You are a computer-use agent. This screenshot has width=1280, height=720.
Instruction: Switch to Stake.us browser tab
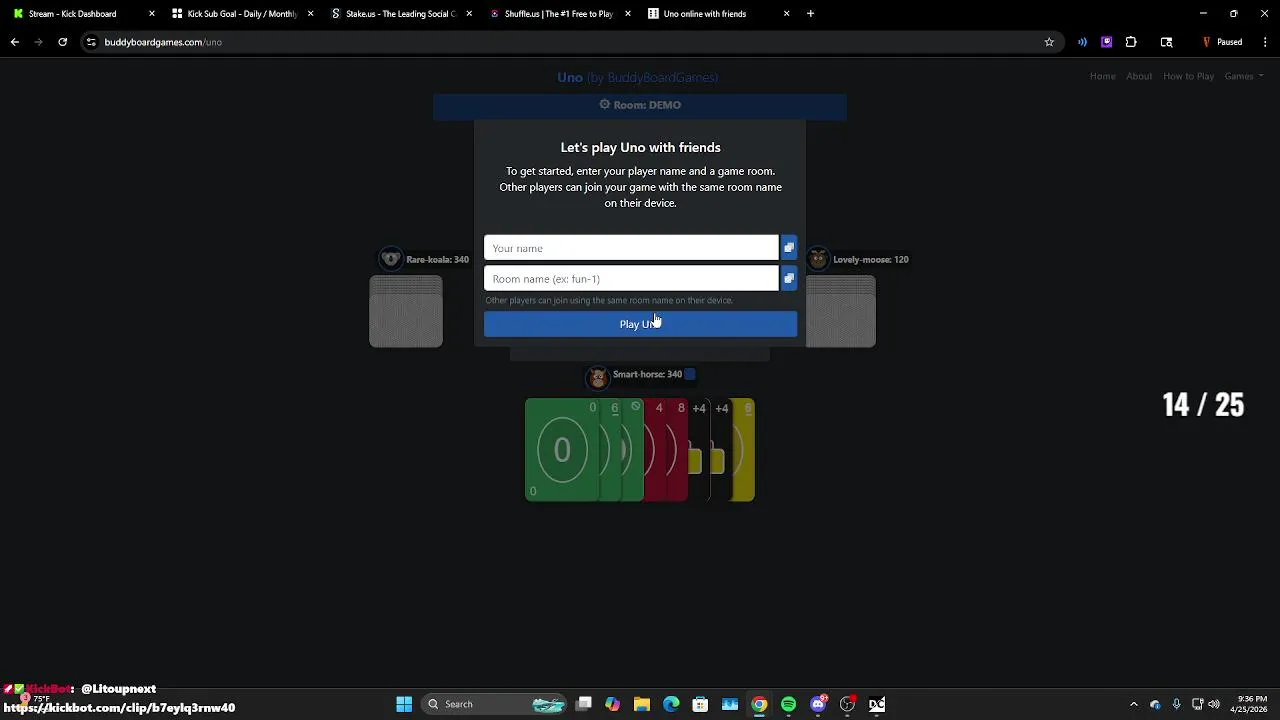[401, 14]
